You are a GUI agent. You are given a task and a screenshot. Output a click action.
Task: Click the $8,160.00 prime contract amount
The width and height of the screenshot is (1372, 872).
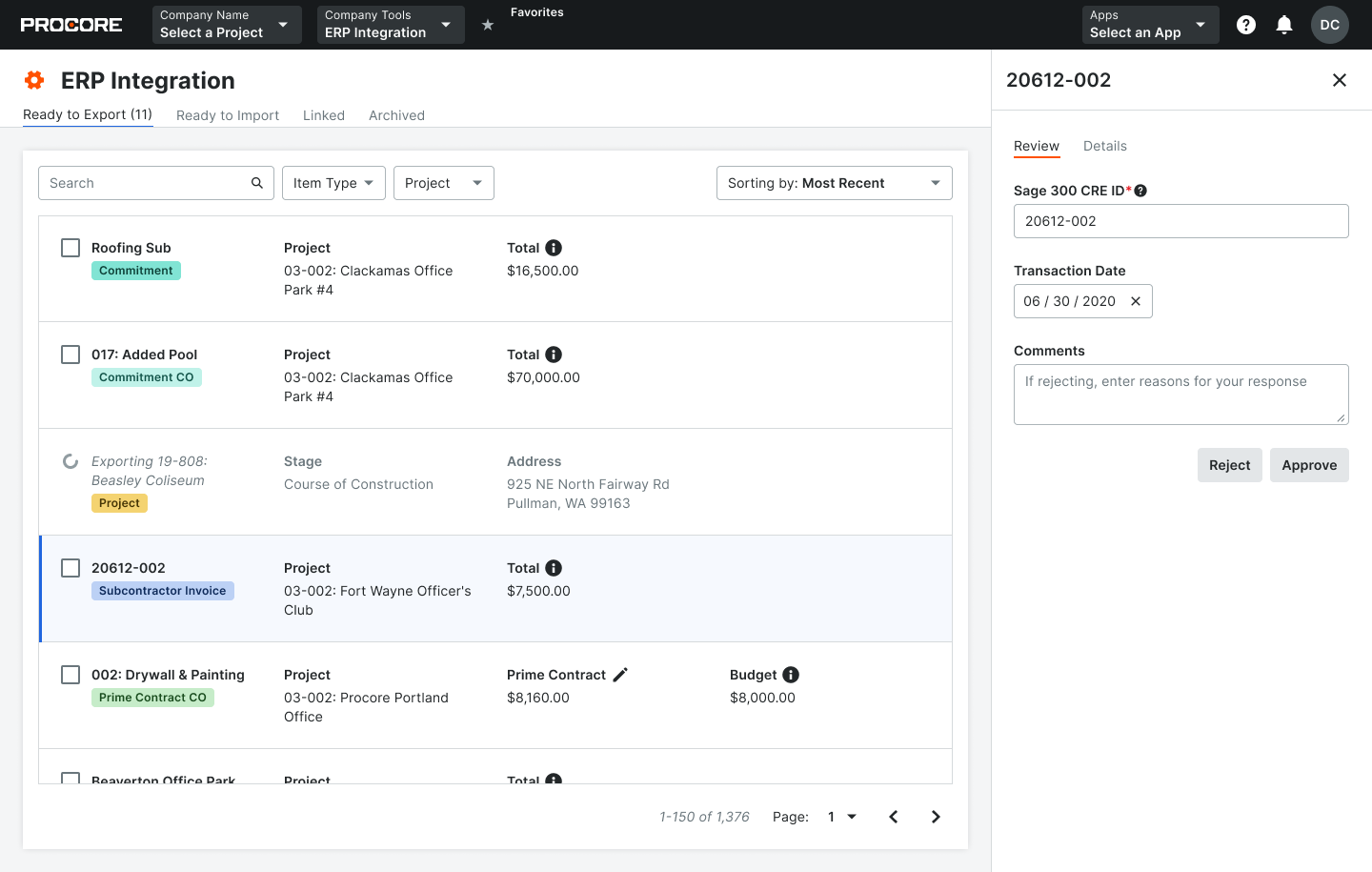tap(538, 698)
